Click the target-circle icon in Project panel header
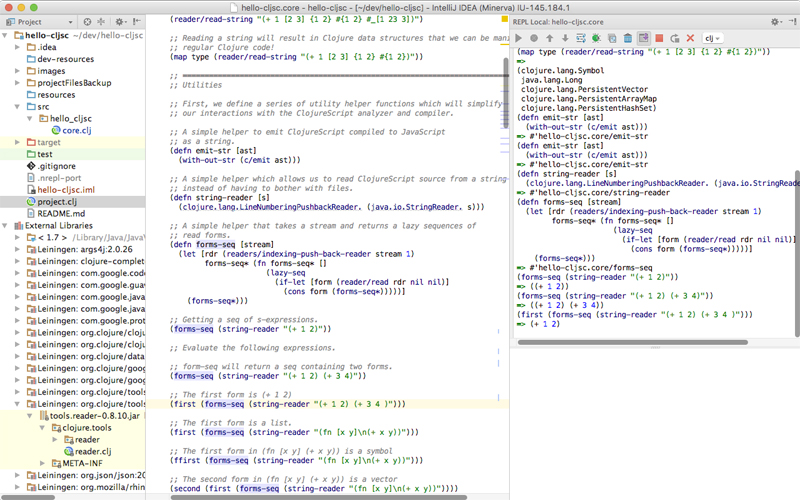This screenshot has height=500, width=800. [87, 22]
